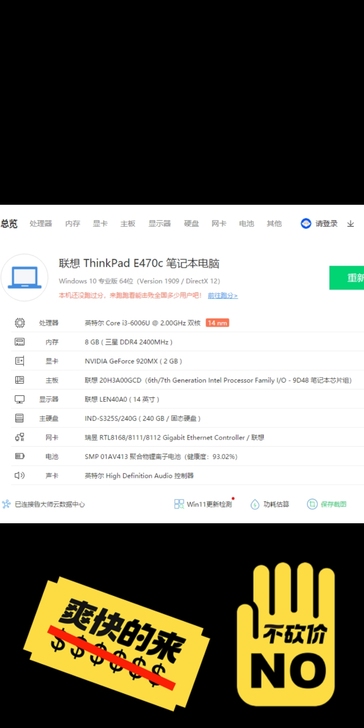Select the 8 GB DDR4 2400MHz text

click(x=129, y=342)
